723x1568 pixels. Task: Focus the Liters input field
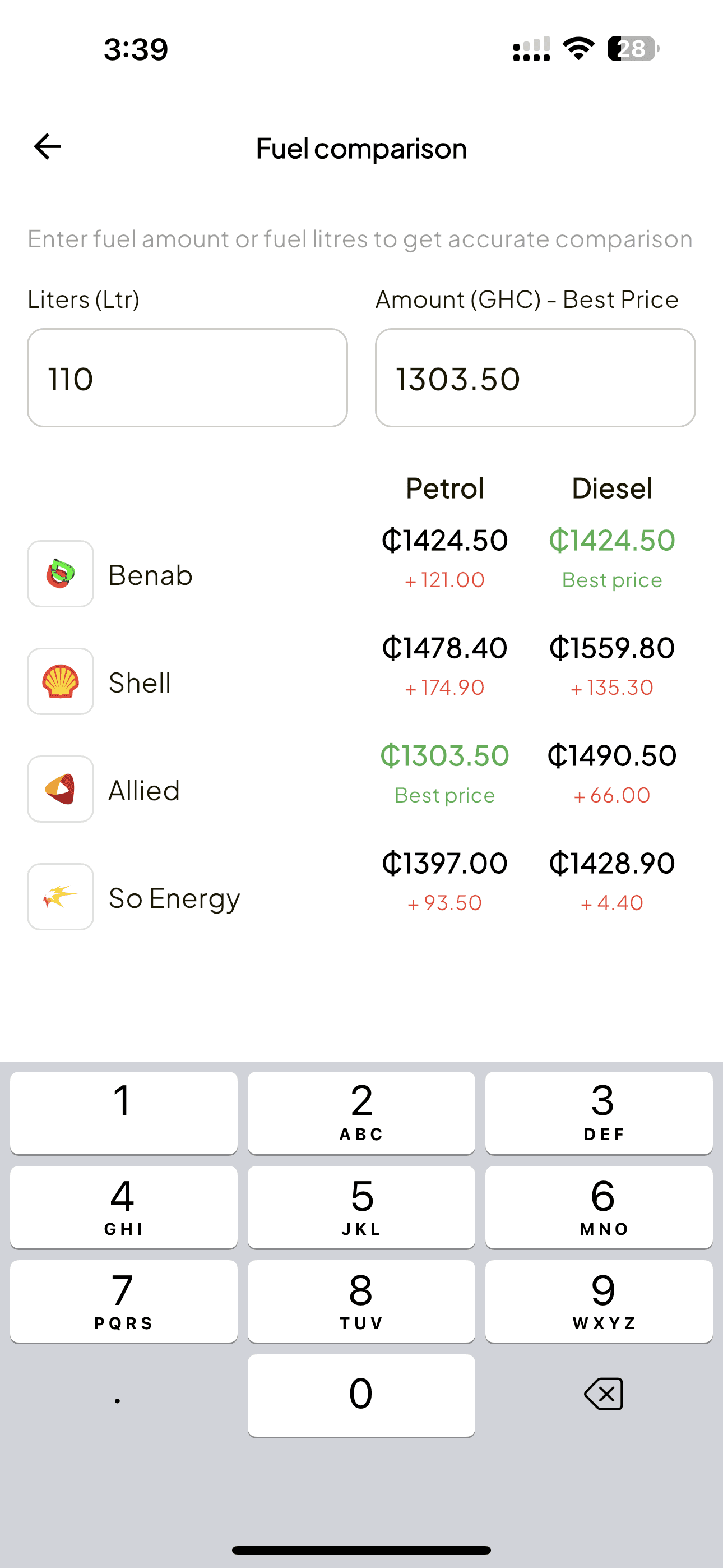(187, 378)
